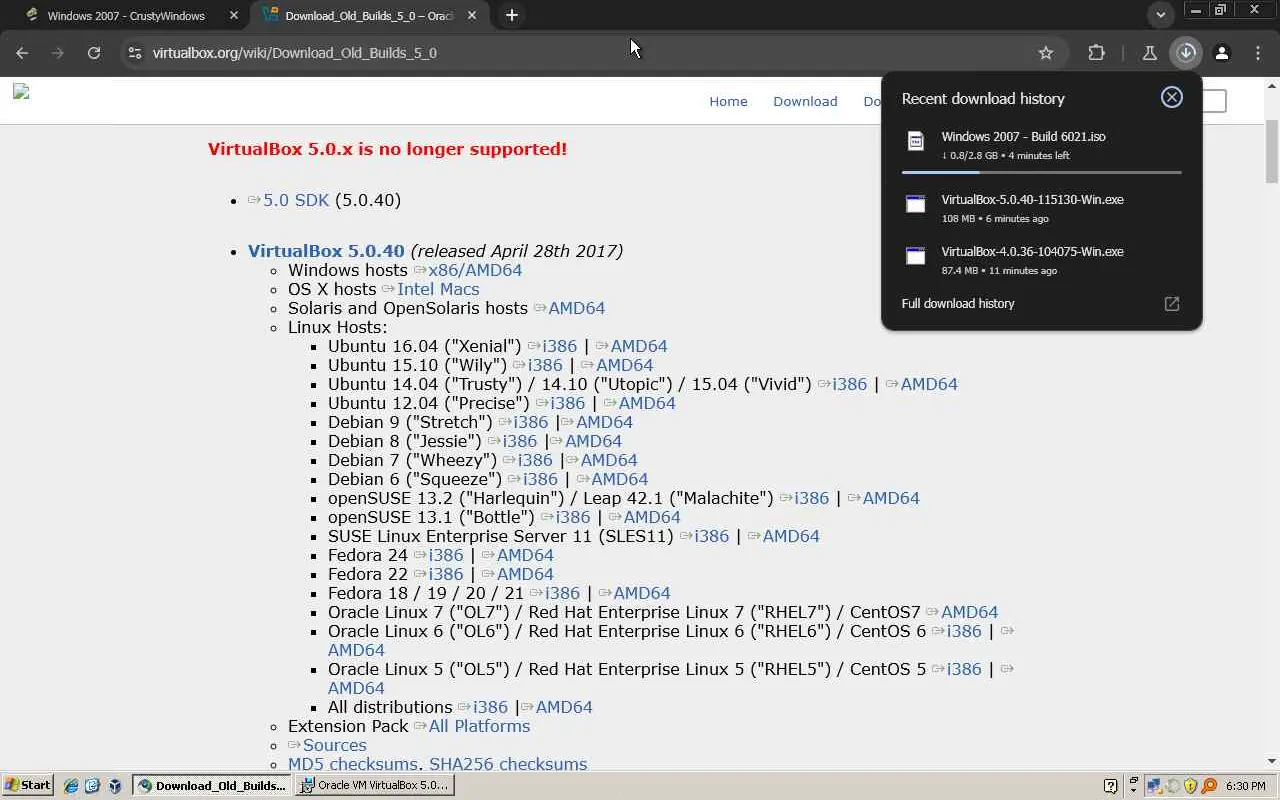Click the 6:30 PM system clock

click(x=1245, y=786)
